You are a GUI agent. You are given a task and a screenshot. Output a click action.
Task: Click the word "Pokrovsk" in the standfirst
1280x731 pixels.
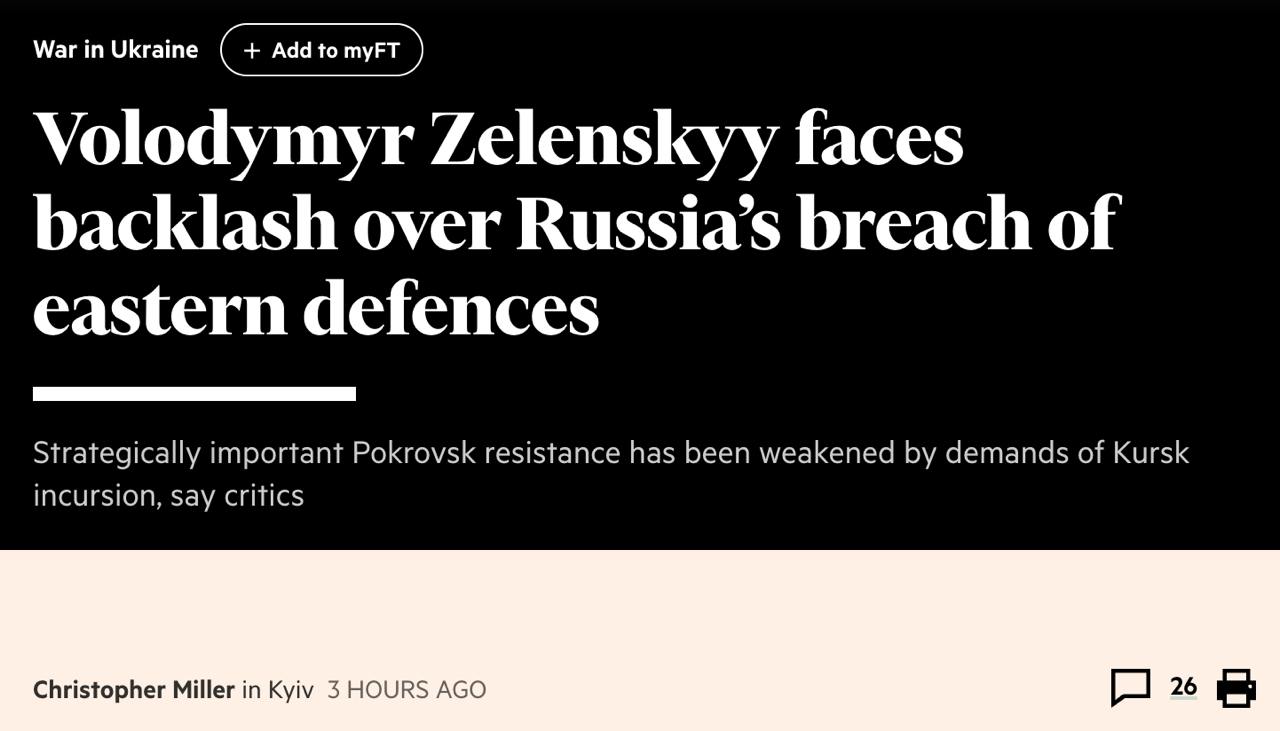[x=414, y=453]
